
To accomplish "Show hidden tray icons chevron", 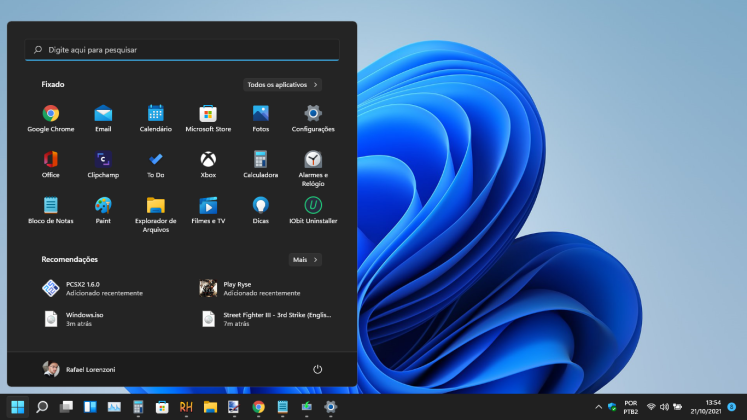I will (598, 407).
